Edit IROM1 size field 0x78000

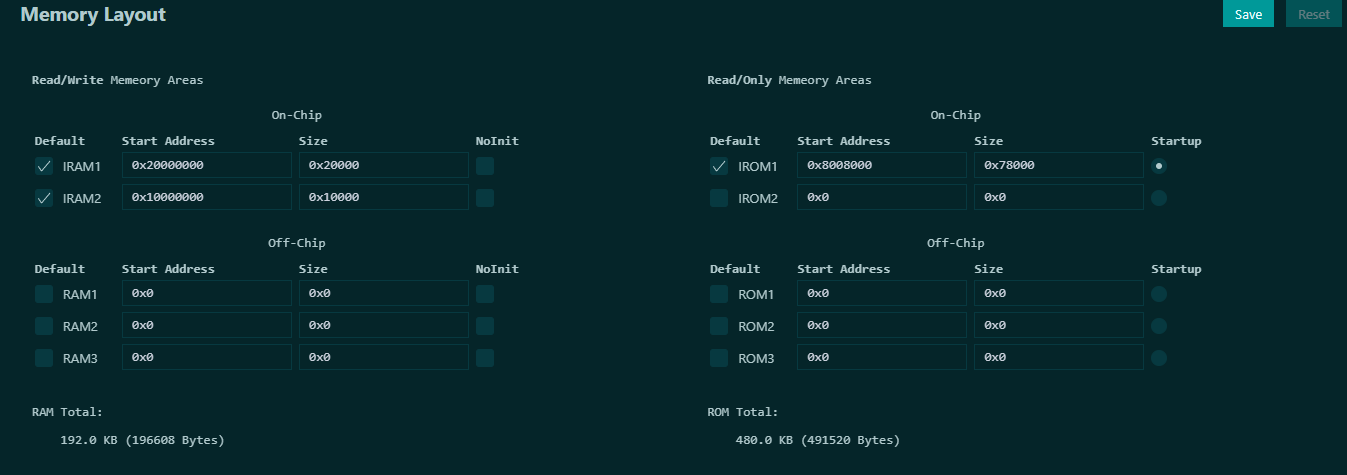tap(1059, 166)
